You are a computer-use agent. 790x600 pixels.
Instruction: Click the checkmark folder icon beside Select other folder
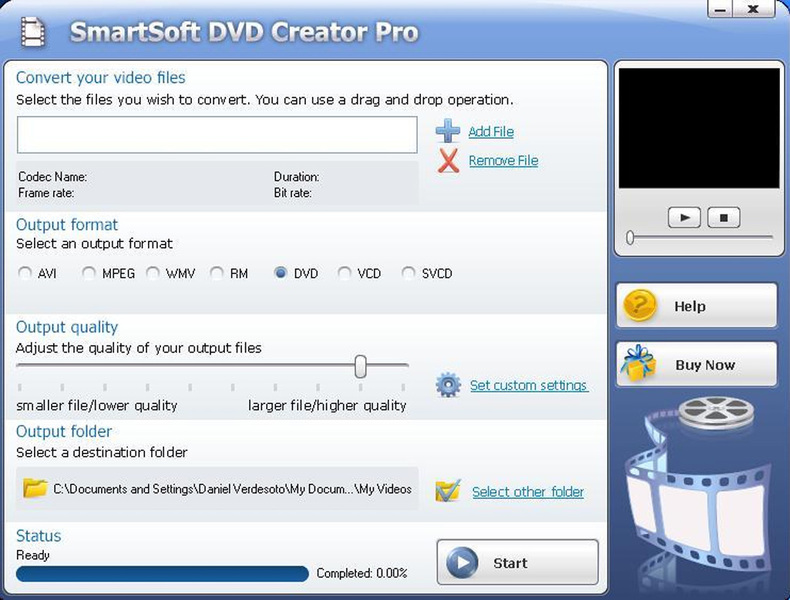pos(448,491)
